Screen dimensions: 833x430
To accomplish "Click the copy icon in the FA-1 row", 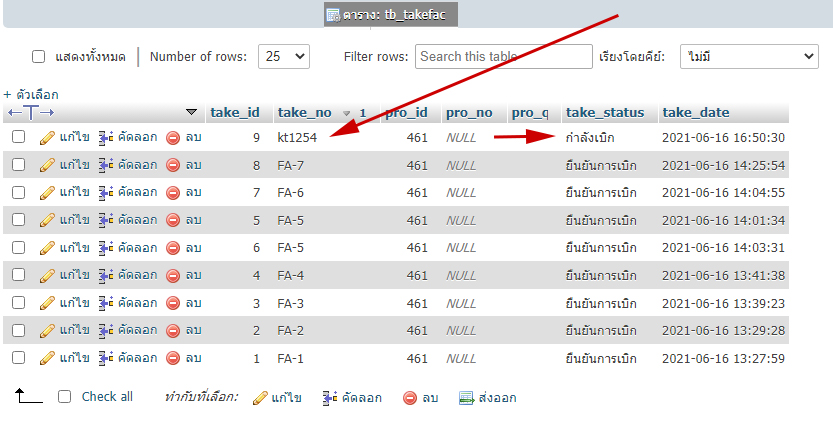I will pyautogui.click(x=106, y=358).
